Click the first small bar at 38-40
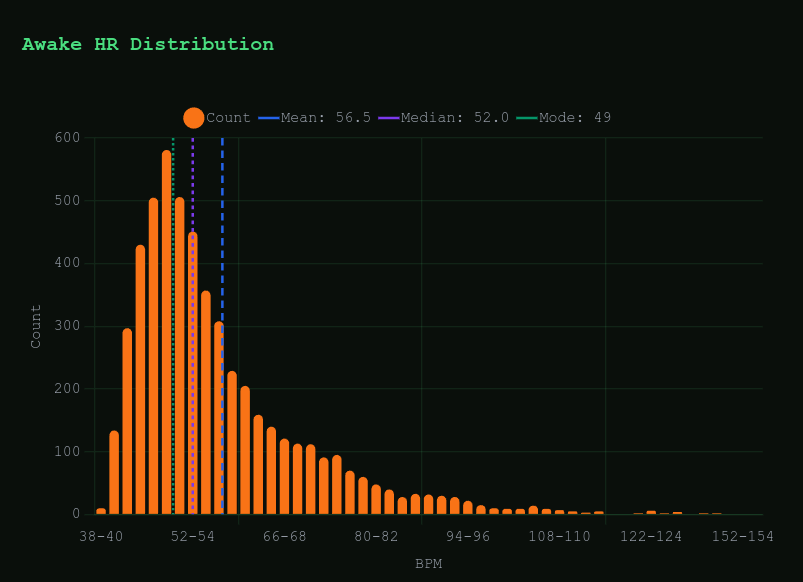Screen dimensions: 803x582 (x=101, y=511)
